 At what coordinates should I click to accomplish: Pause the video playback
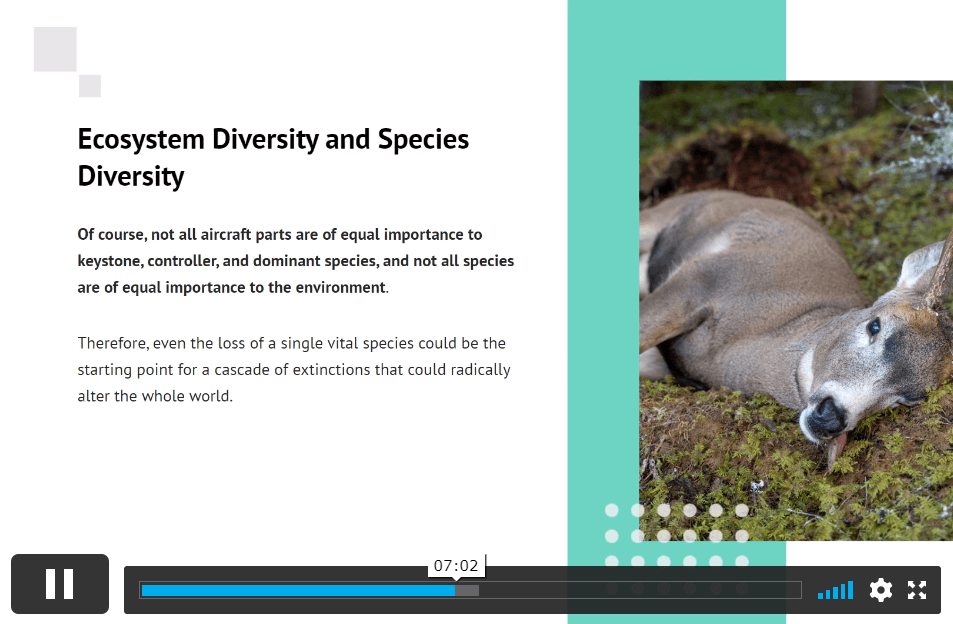pos(60,584)
